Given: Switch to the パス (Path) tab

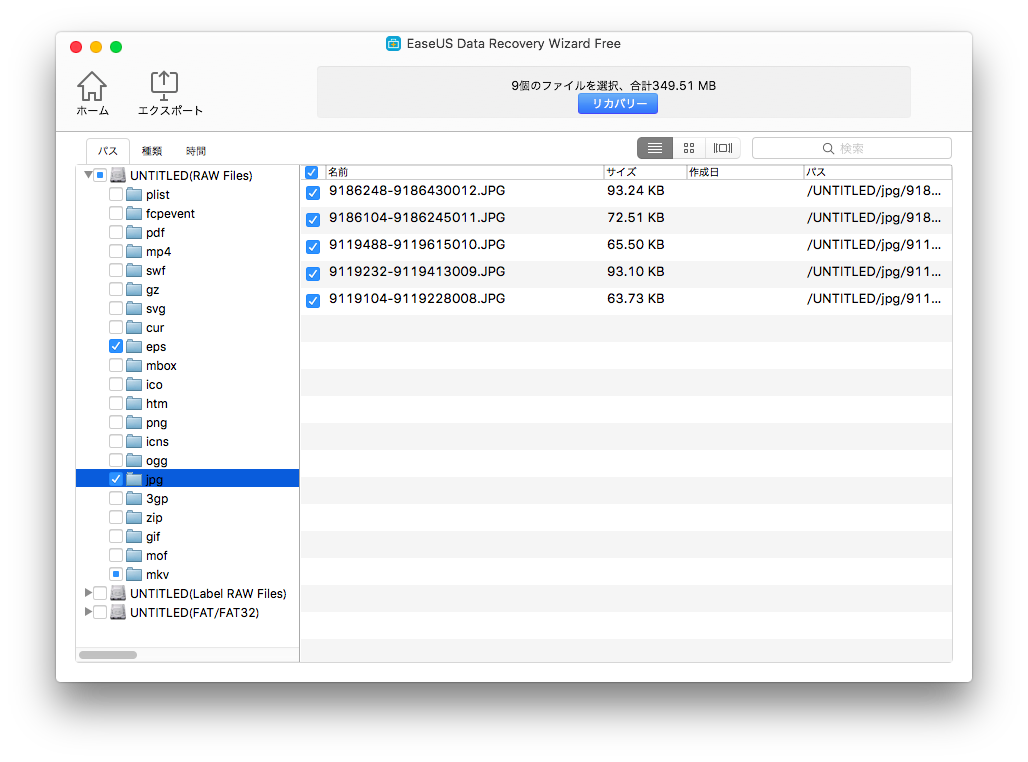Looking at the screenshot, I should (x=108, y=151).
